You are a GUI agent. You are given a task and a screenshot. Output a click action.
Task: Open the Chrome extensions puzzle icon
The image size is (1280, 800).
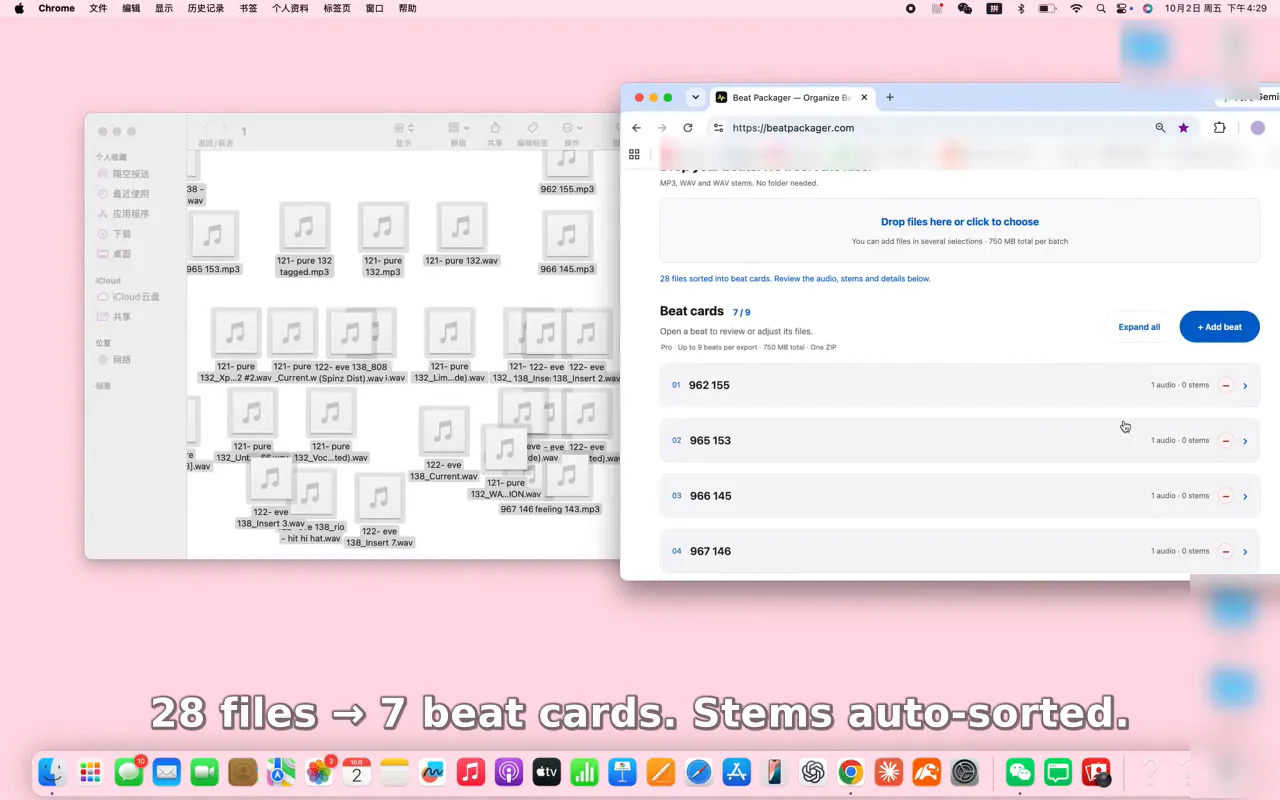1220,128
